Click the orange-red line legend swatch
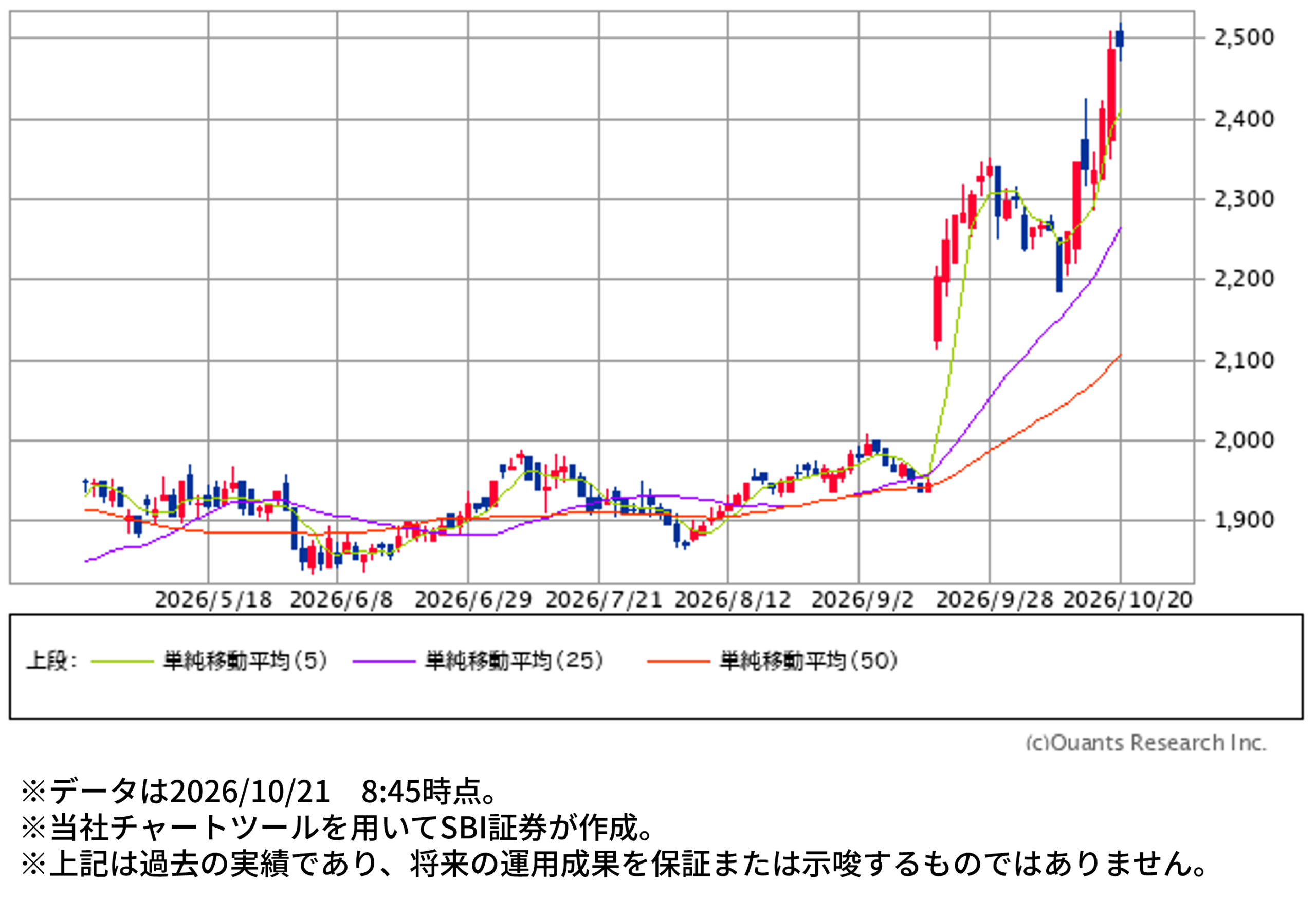Screen dimensions: 1316x900 (679, 662)
